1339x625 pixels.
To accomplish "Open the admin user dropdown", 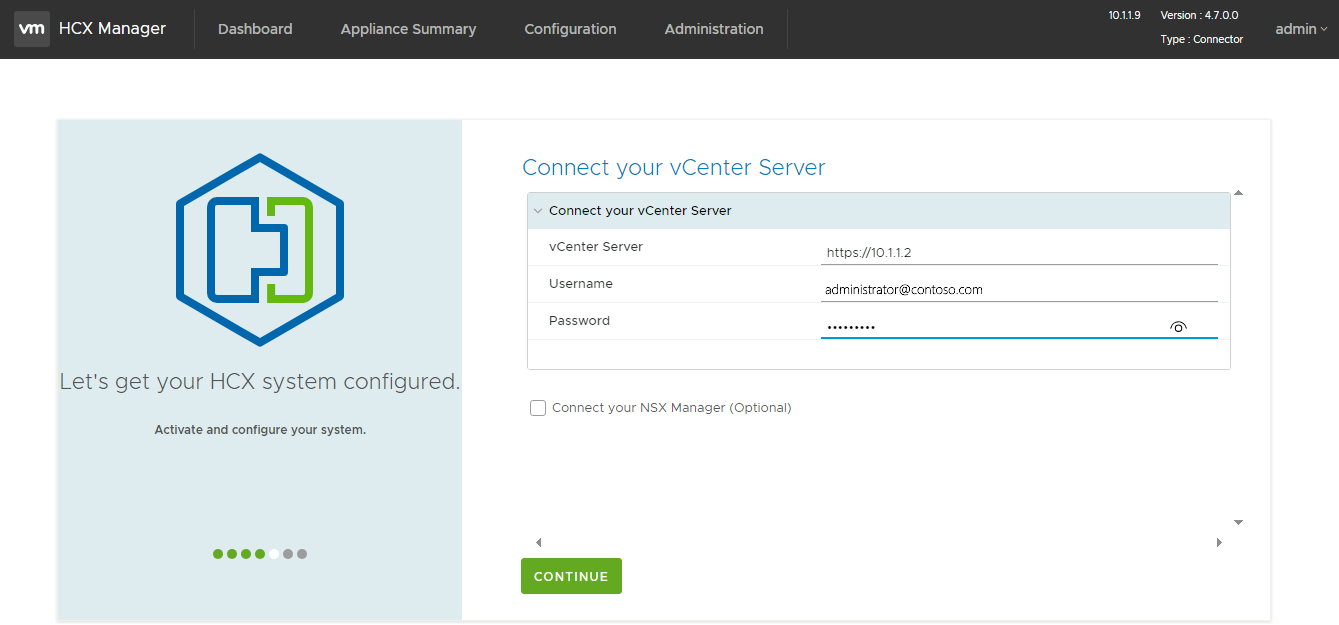I will coord(1301,29).
